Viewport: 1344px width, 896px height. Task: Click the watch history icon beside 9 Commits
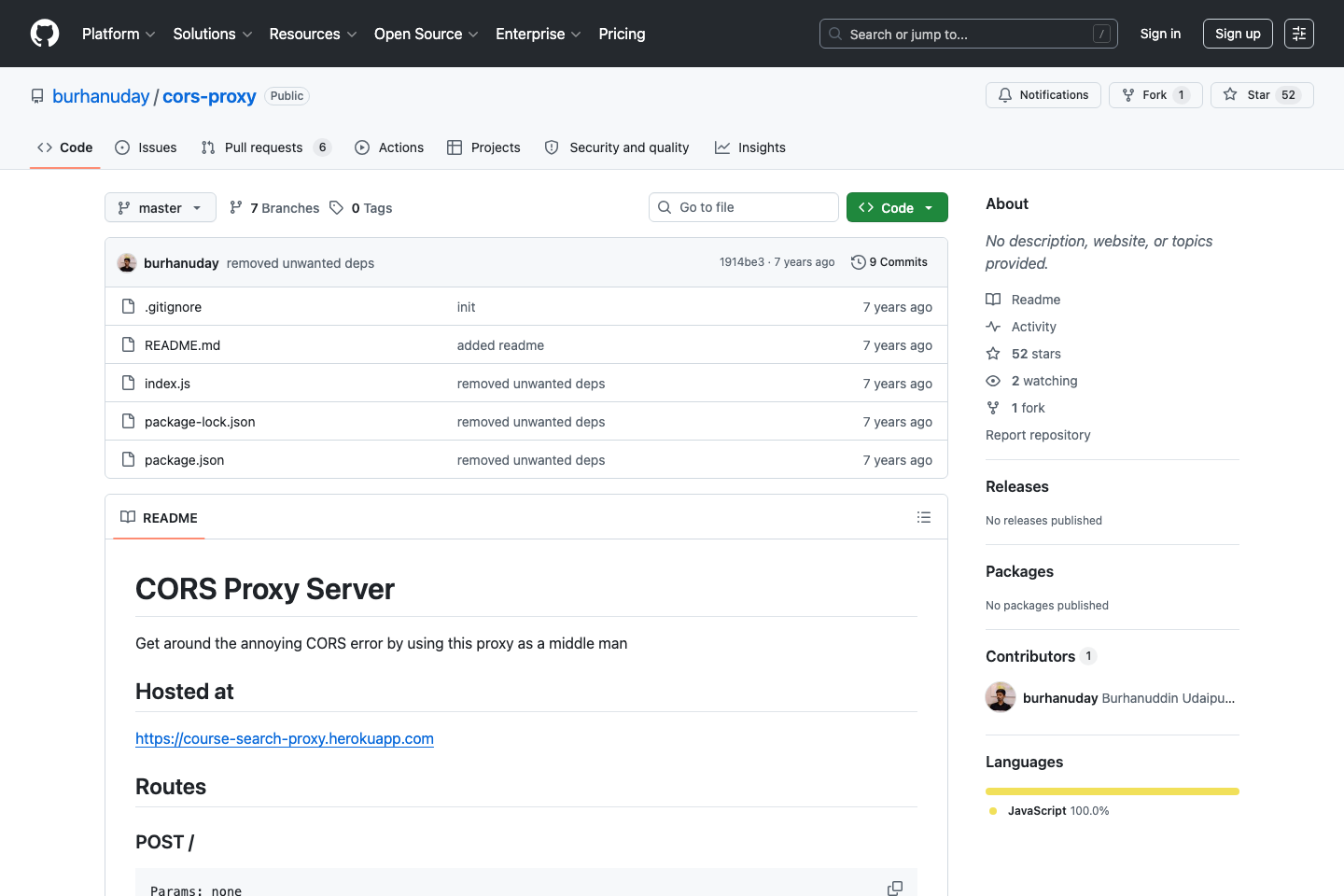pos(858,261)
